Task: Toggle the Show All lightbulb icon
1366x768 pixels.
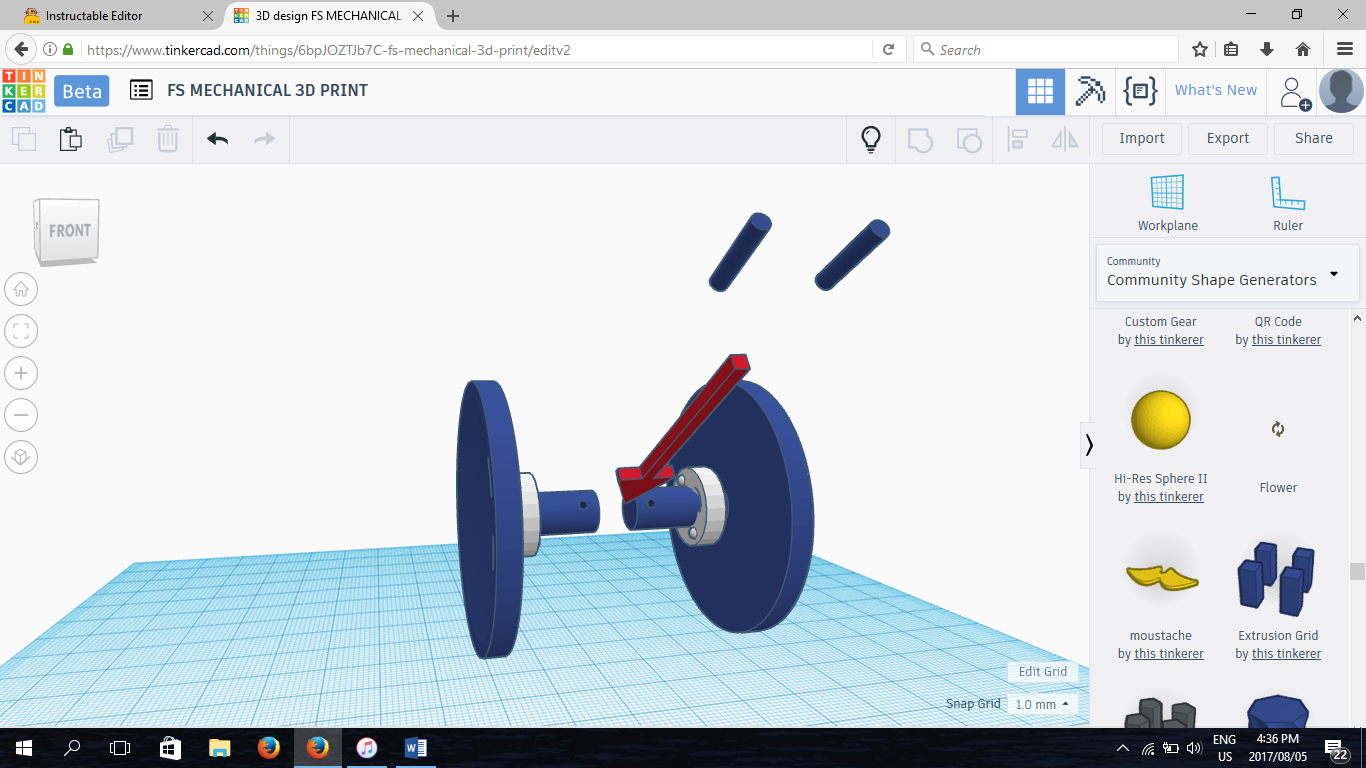Action: point(871,139)
